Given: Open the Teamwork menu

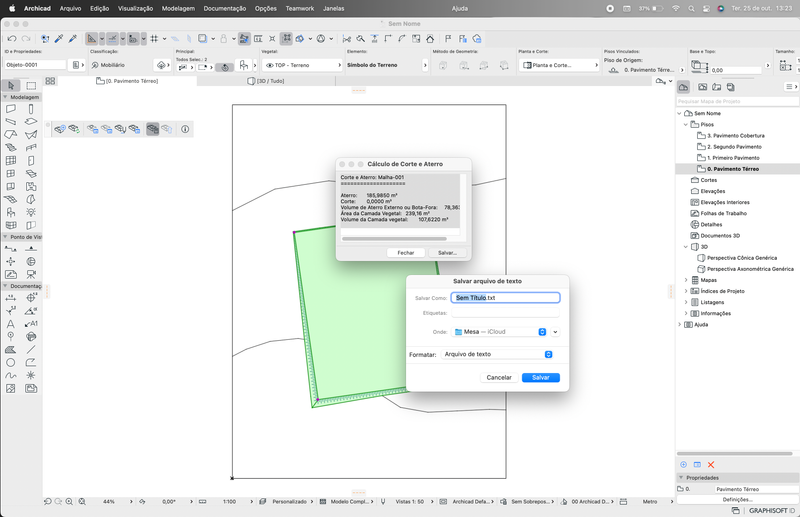Looking at the screenshot, I should pos(299,9).
